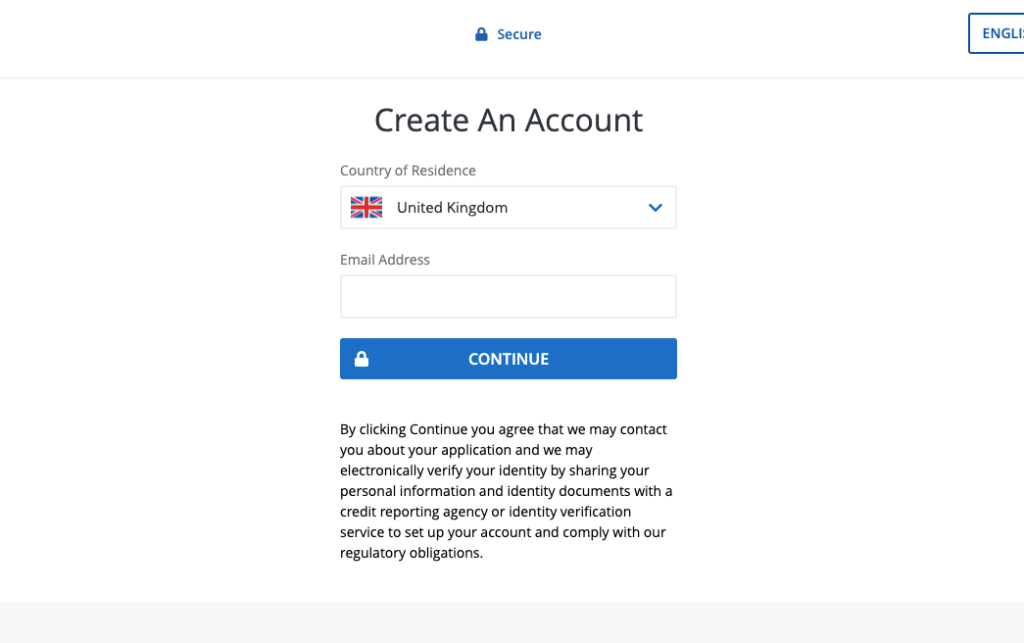Click the Secure link at the top
Screen dimensions: 1024x643
[518, 33]
